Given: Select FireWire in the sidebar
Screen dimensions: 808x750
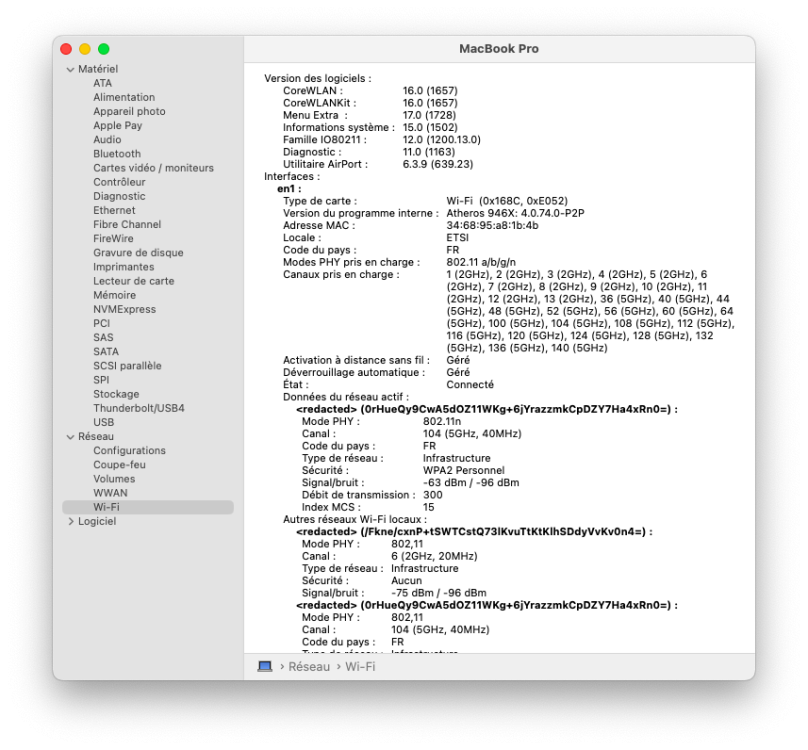Looking at the screenshot, I should (x=113, y=239).
